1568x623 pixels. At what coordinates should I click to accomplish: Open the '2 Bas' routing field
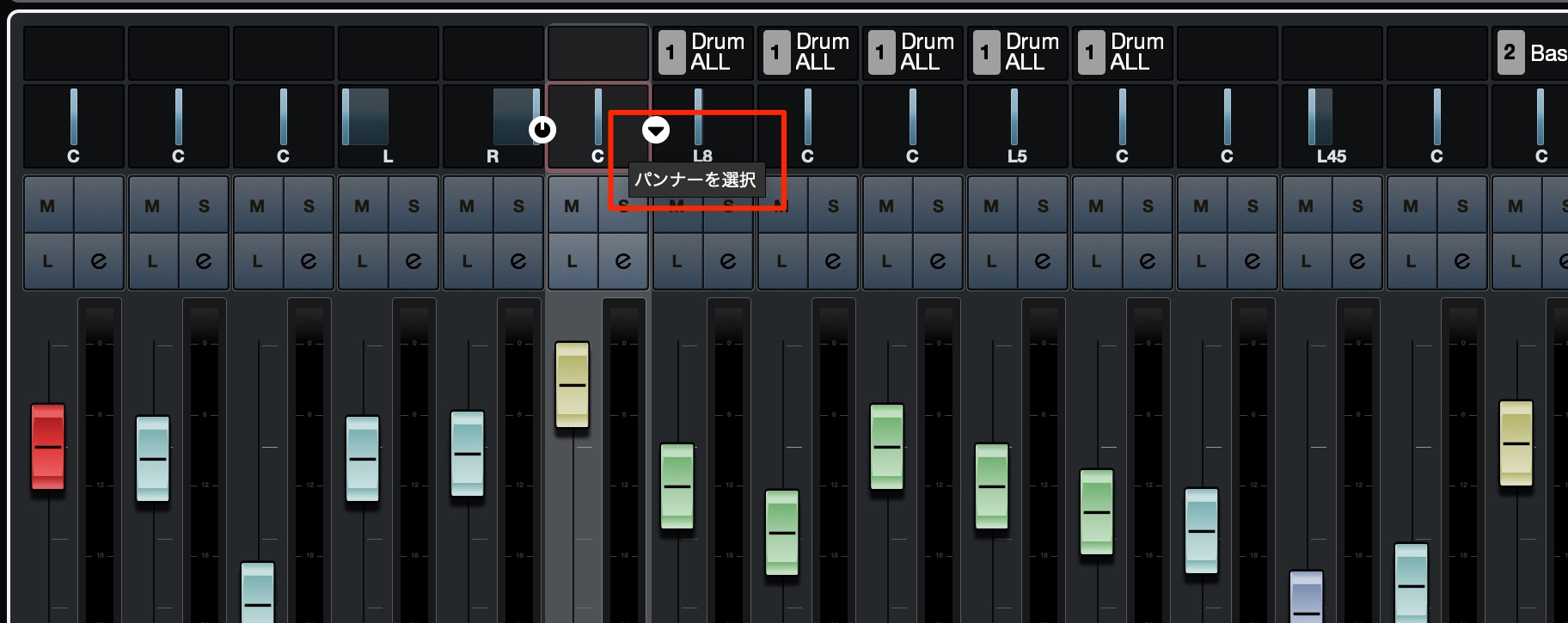(1530, 52)
